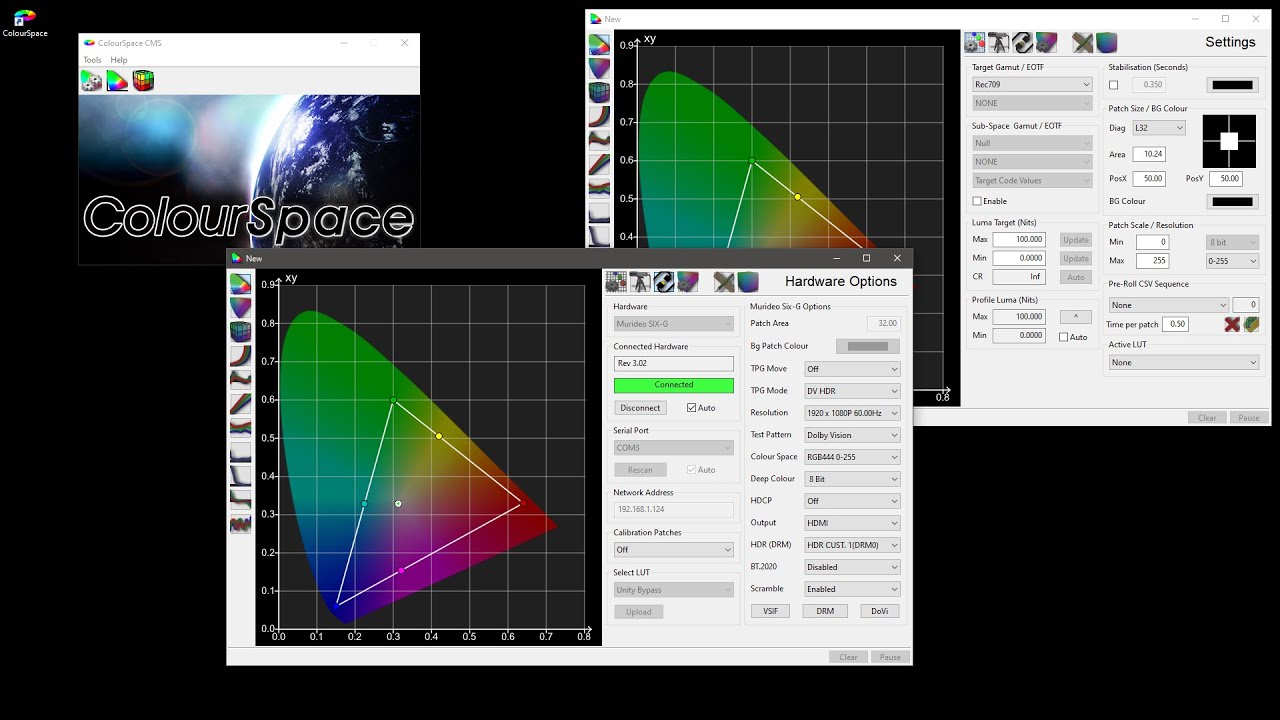This screenshot has width=1280, height=720.
Task: Click the patch position preview square
Action: (1229, 141)
